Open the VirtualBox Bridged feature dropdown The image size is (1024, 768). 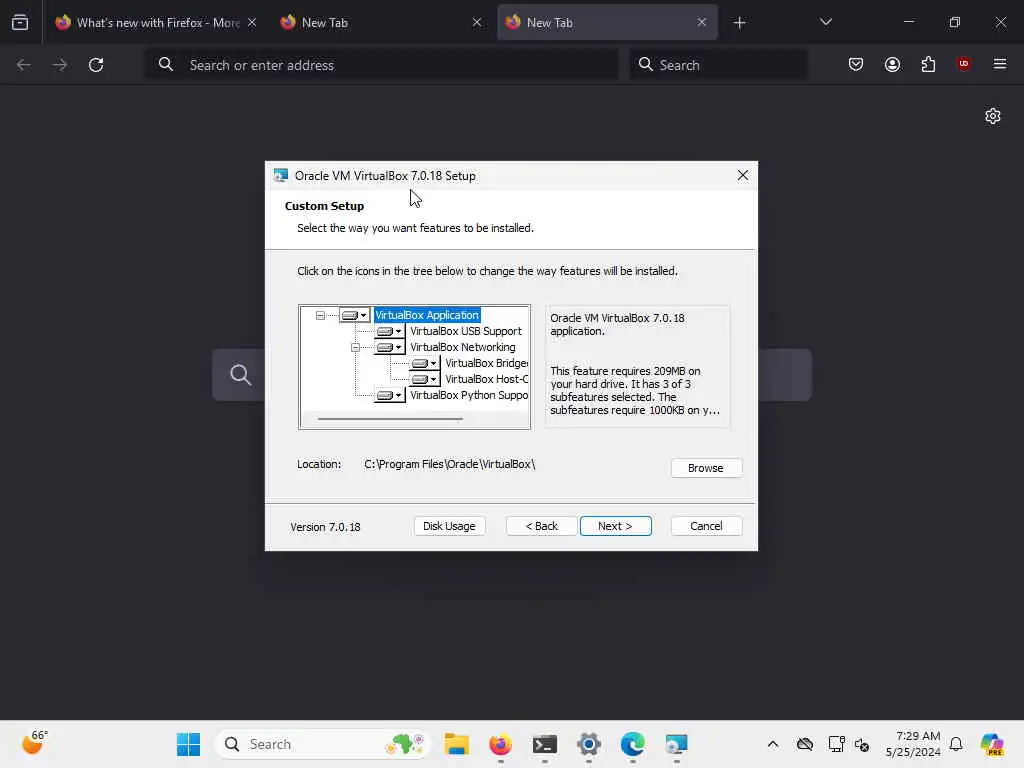[424, 363]
